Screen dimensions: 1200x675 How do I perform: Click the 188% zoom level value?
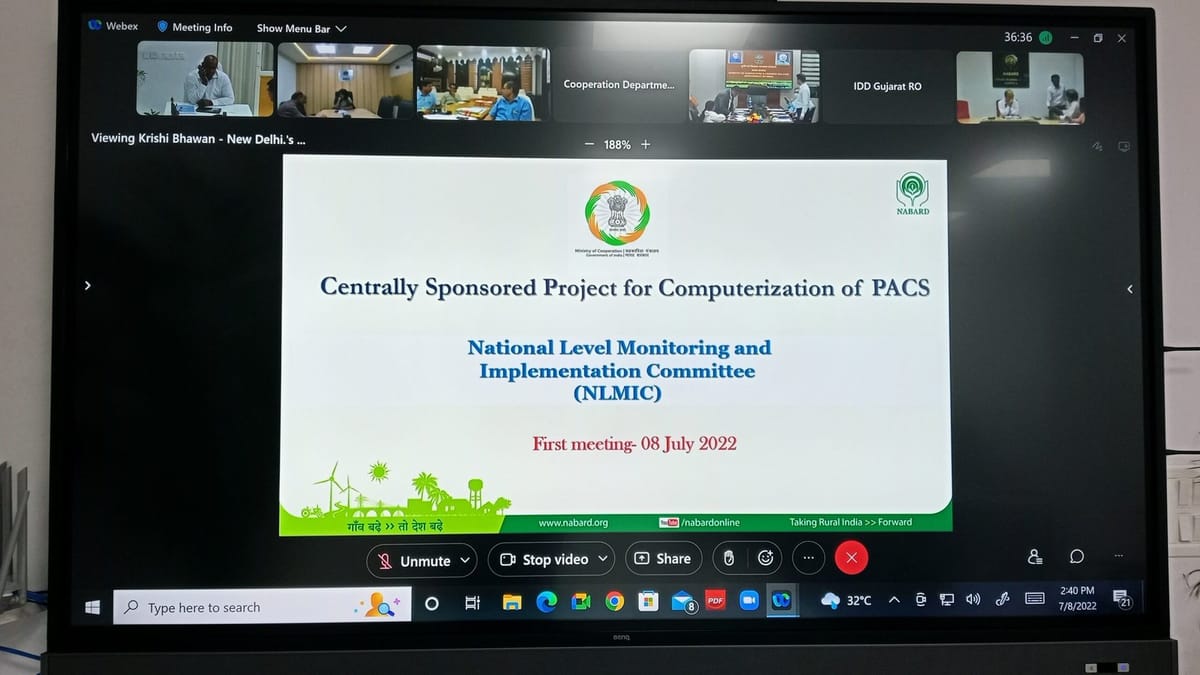(617, 145)
